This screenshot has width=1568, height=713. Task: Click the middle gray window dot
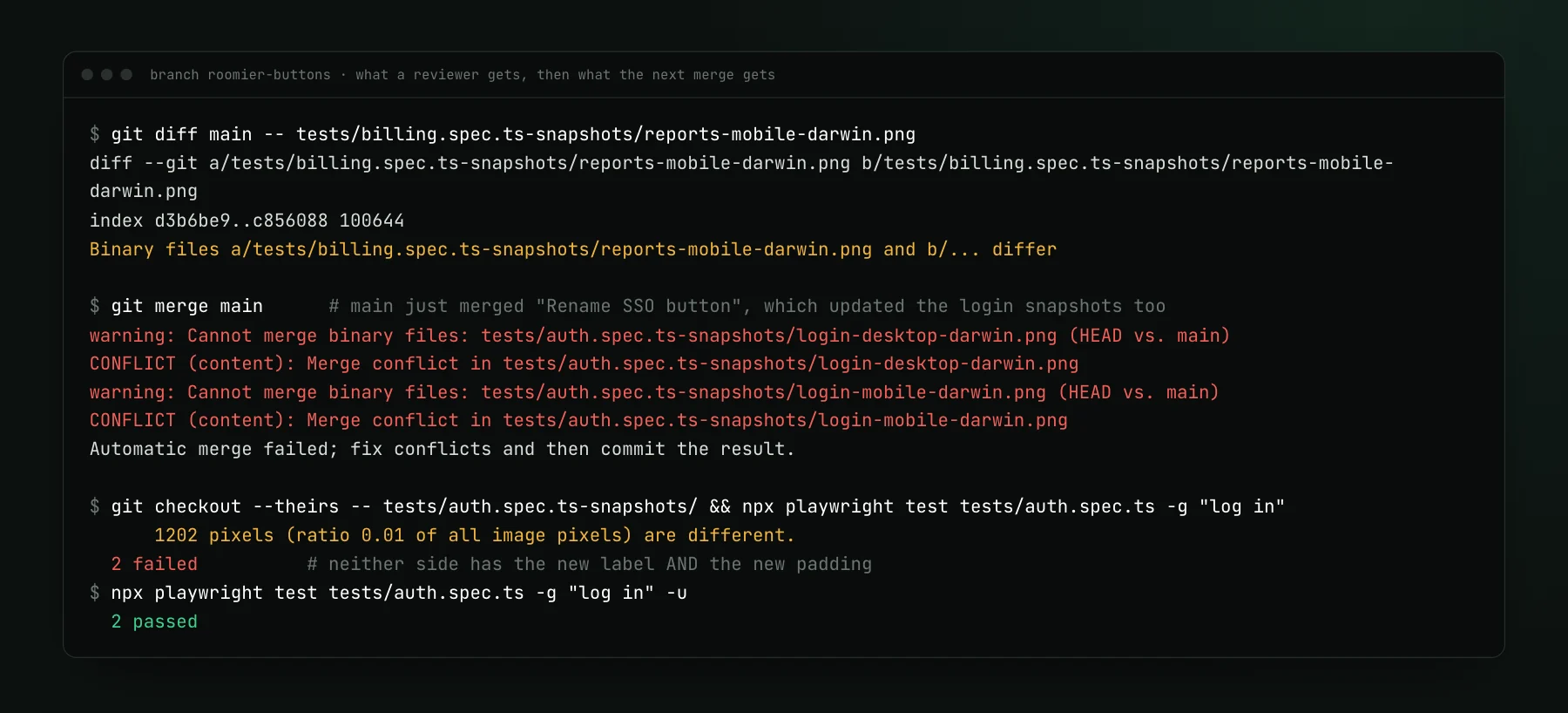point(106,75)
